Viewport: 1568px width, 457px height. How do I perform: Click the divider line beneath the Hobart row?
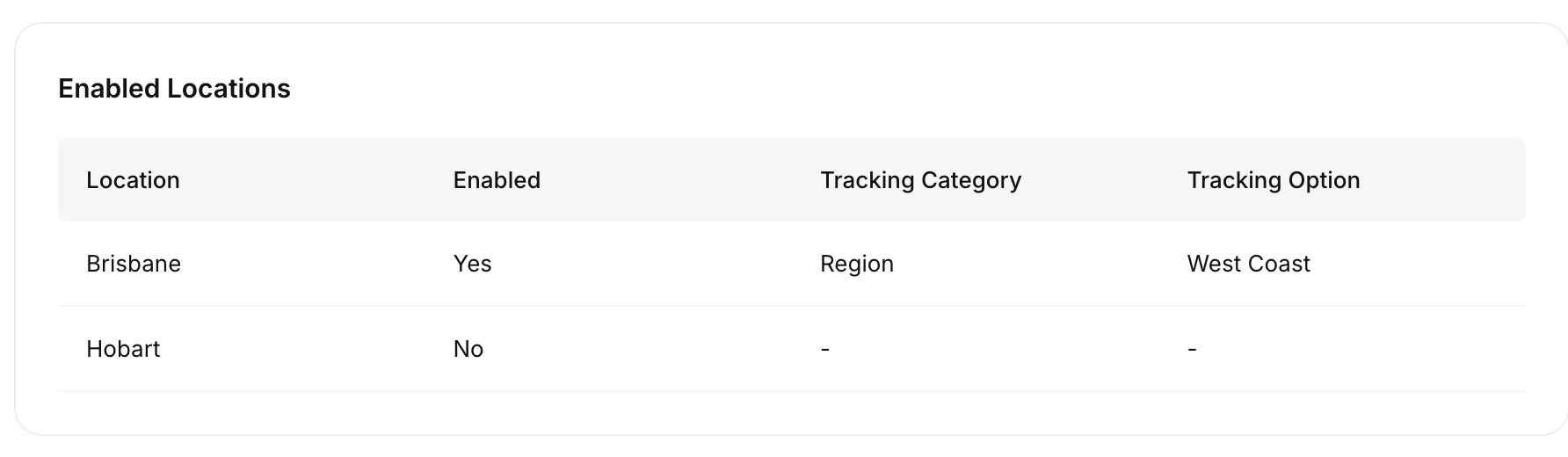coord(791,391)
